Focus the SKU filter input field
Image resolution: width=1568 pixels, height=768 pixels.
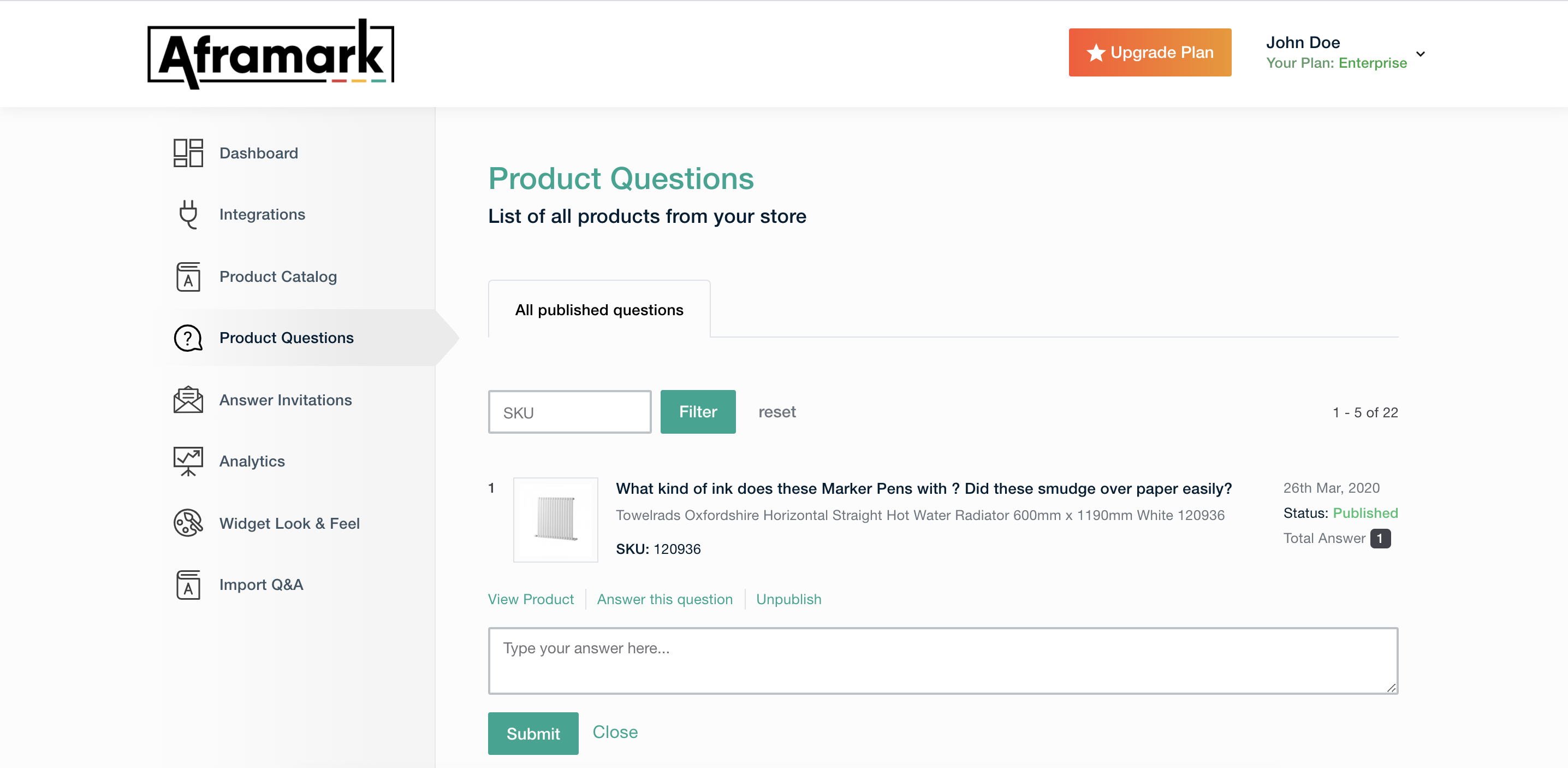pos(569,412)
